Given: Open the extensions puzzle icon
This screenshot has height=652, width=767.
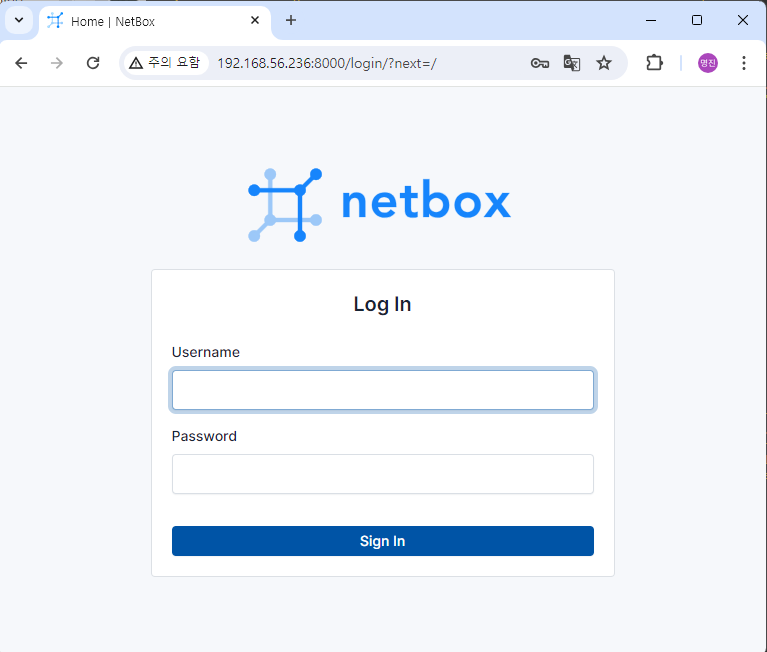Looking at the screenshot, I should click(654, 63).
